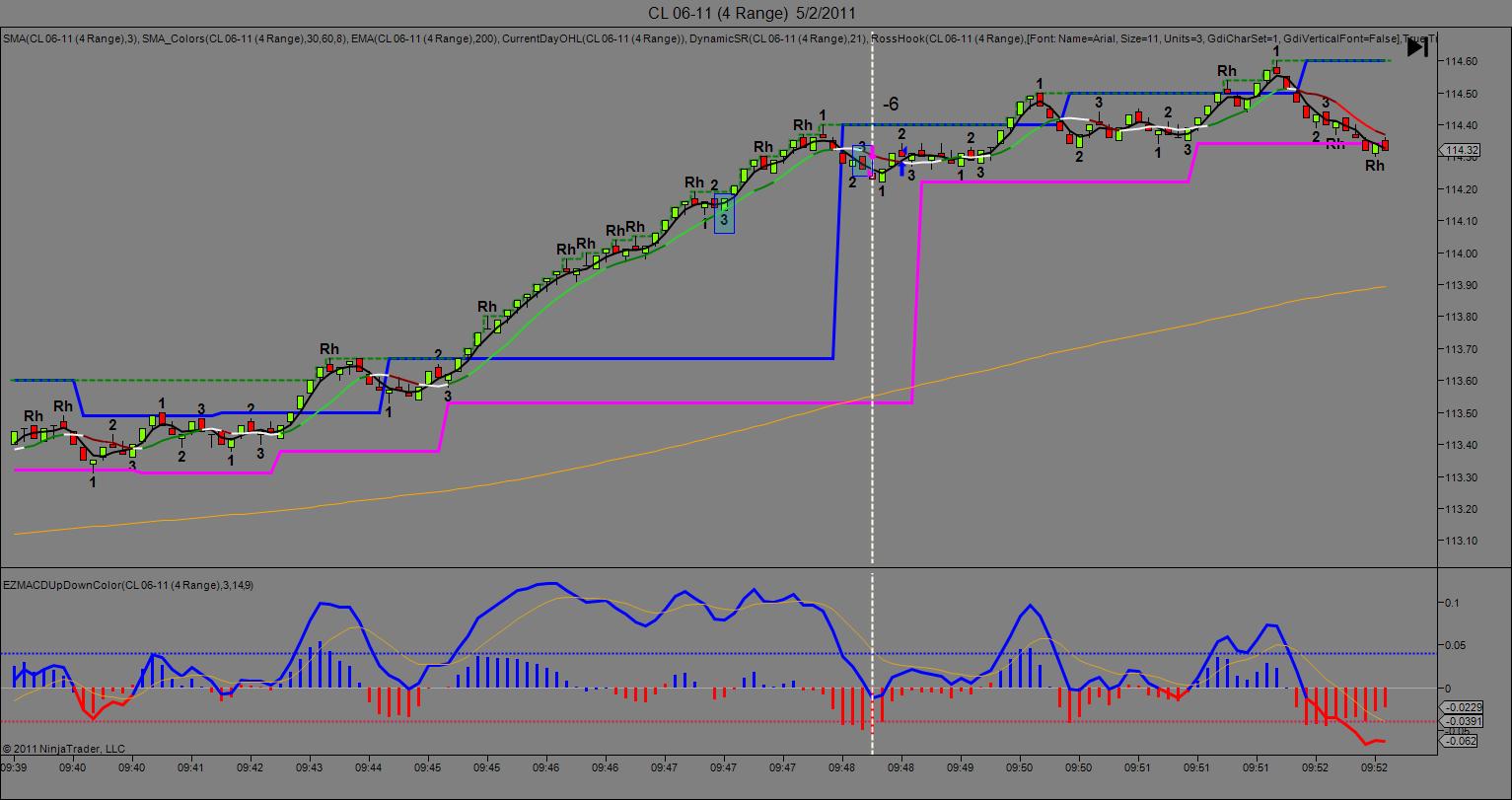
Task: Click the 0.05 label on MACD axis
Action: pos(1454,645)
